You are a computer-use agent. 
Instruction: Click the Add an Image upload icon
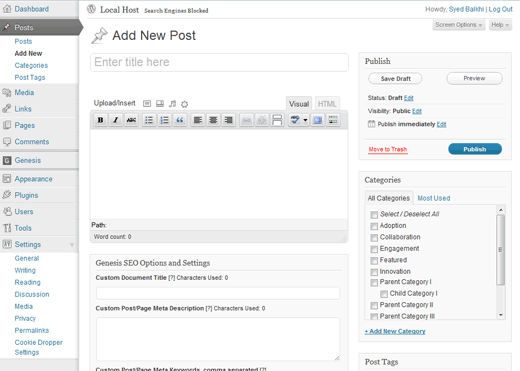tap(147, 104)
